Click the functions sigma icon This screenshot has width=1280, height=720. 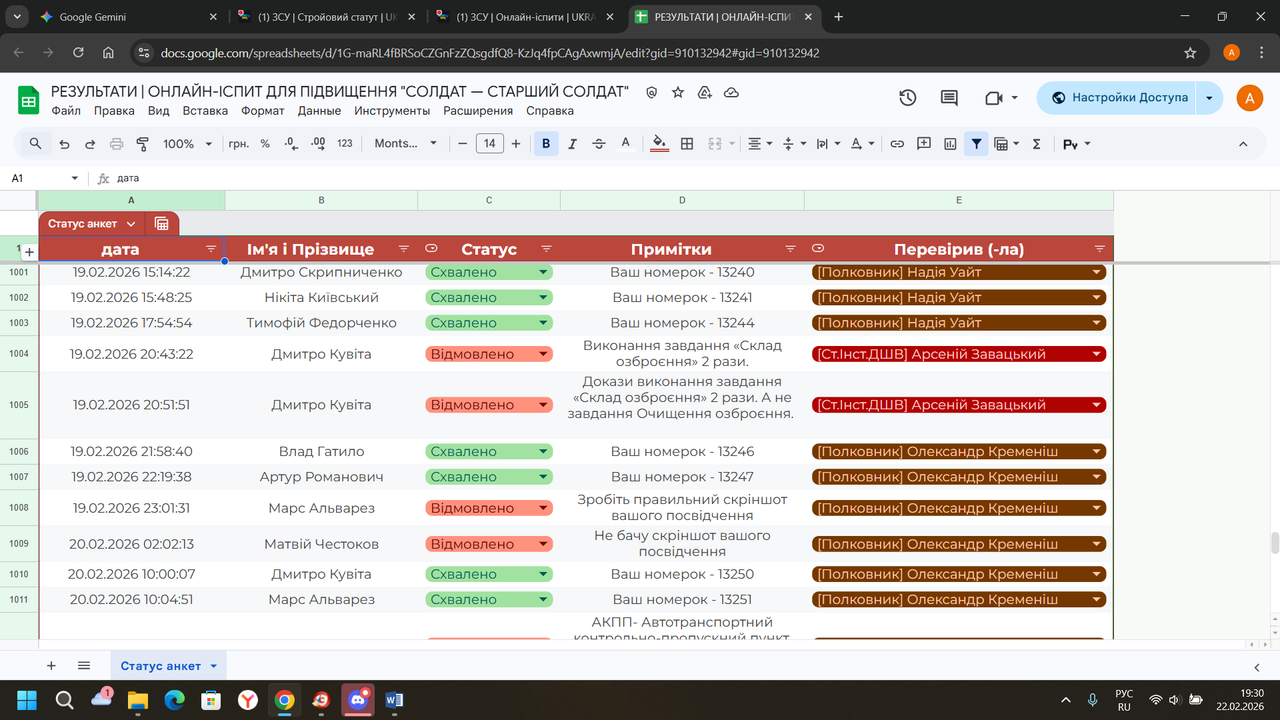pos(1036,144)
